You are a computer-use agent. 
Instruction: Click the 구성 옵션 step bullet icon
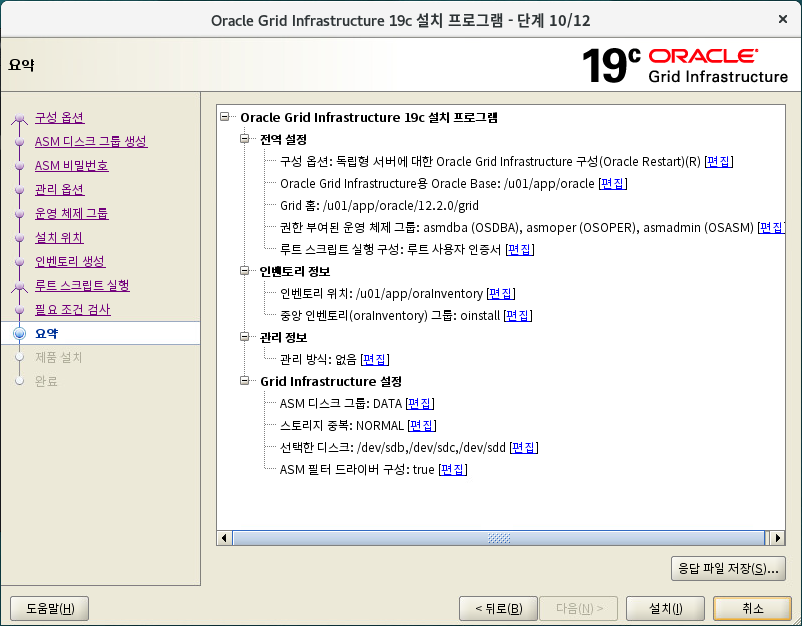(x=19, y=118)
